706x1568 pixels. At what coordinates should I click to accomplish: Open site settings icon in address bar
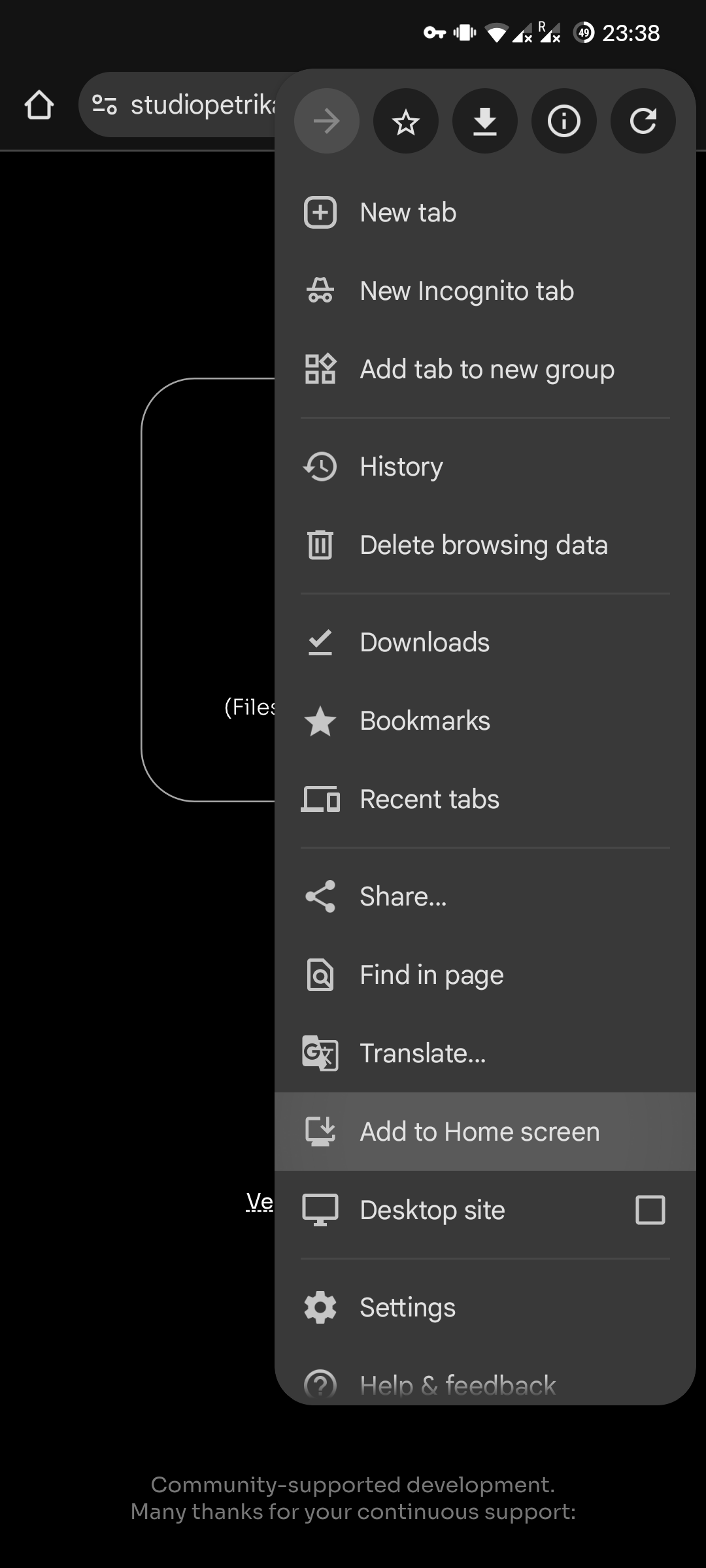point(105,105)
